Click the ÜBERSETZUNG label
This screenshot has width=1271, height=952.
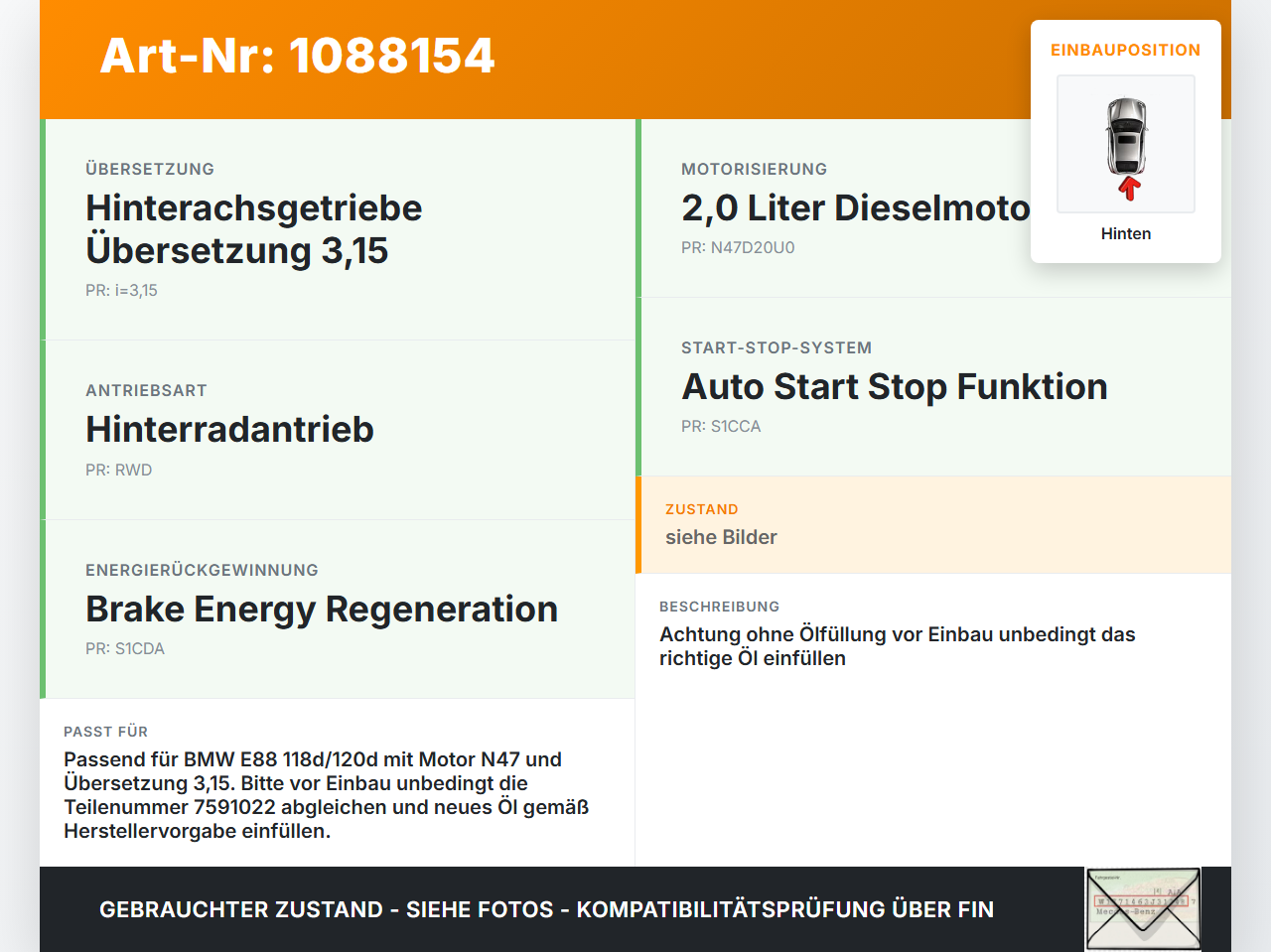[x=150, y=169]
